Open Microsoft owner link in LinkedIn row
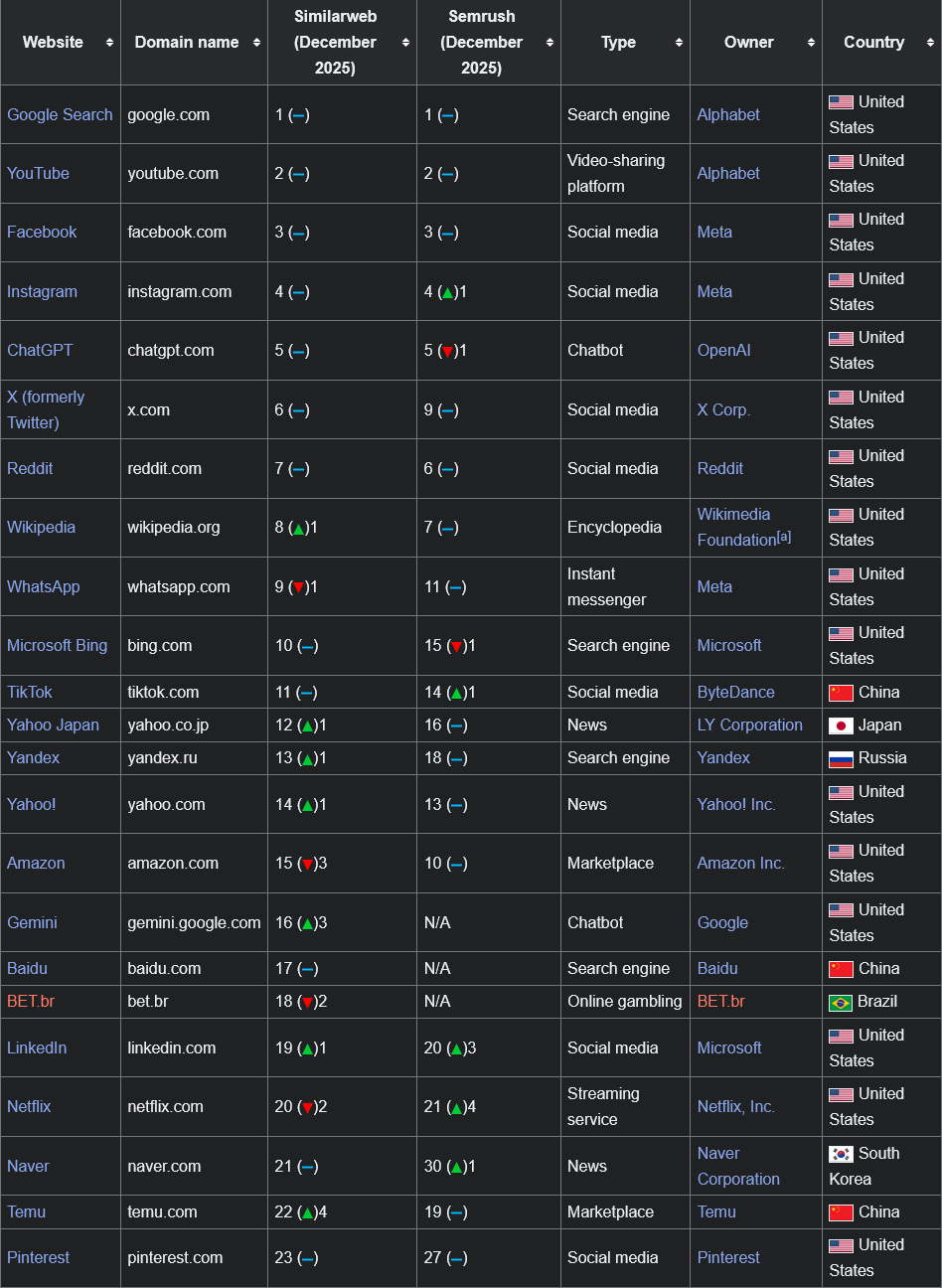Image resolution: width=942 pixels, height=1288 pixels. [729, 1047]
